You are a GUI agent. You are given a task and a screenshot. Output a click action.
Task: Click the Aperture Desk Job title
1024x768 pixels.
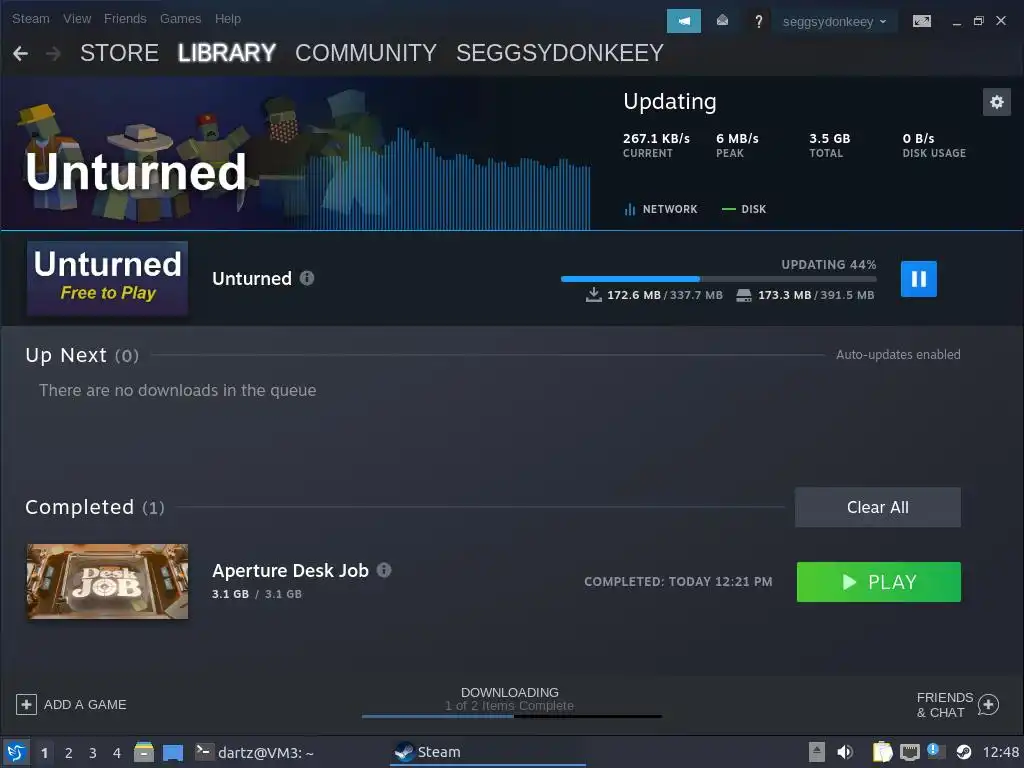[291, 571]
